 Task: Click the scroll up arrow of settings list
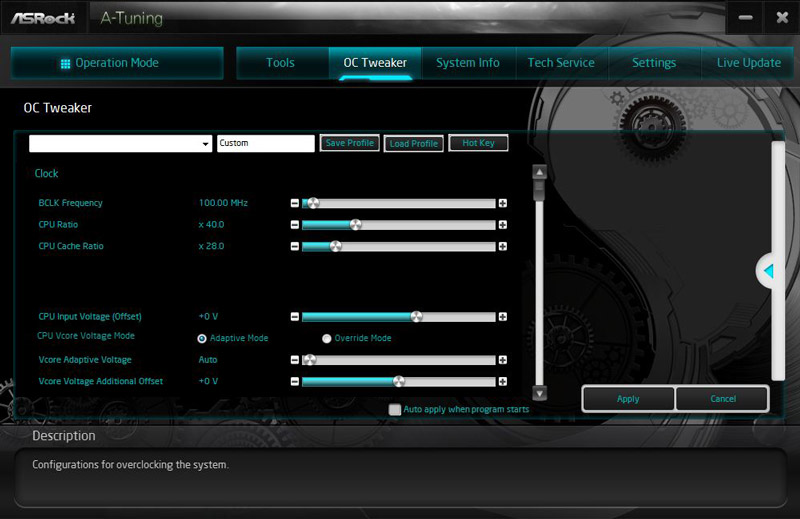point(539,172)
